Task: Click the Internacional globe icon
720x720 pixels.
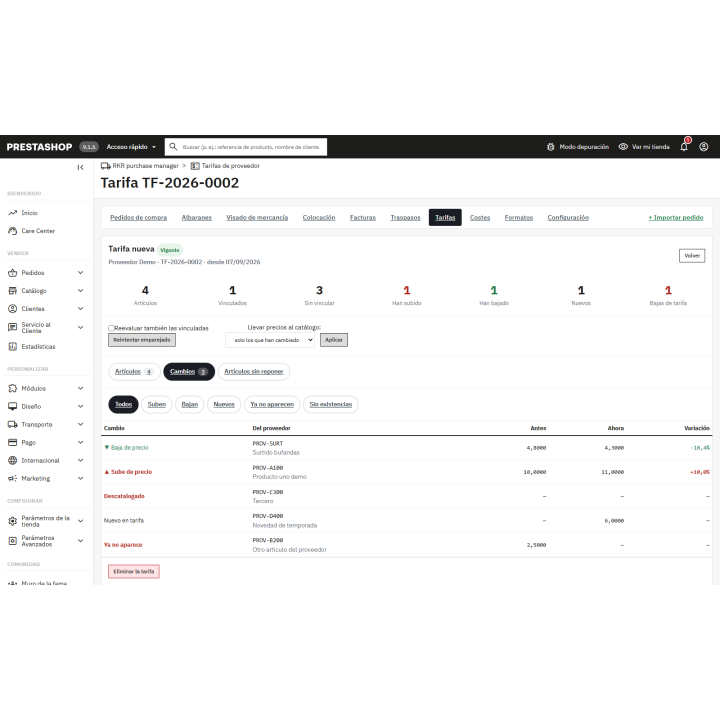Action: click(x=12, y=461)
